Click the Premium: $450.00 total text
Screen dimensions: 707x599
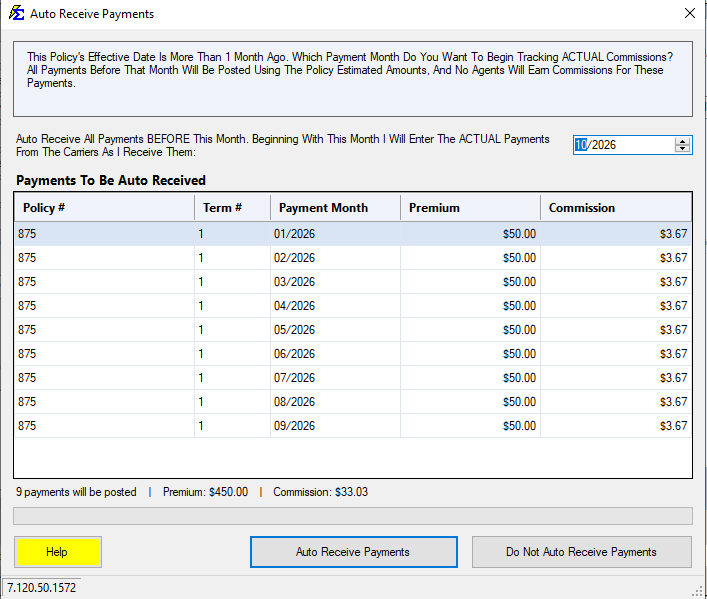[206, 492]
